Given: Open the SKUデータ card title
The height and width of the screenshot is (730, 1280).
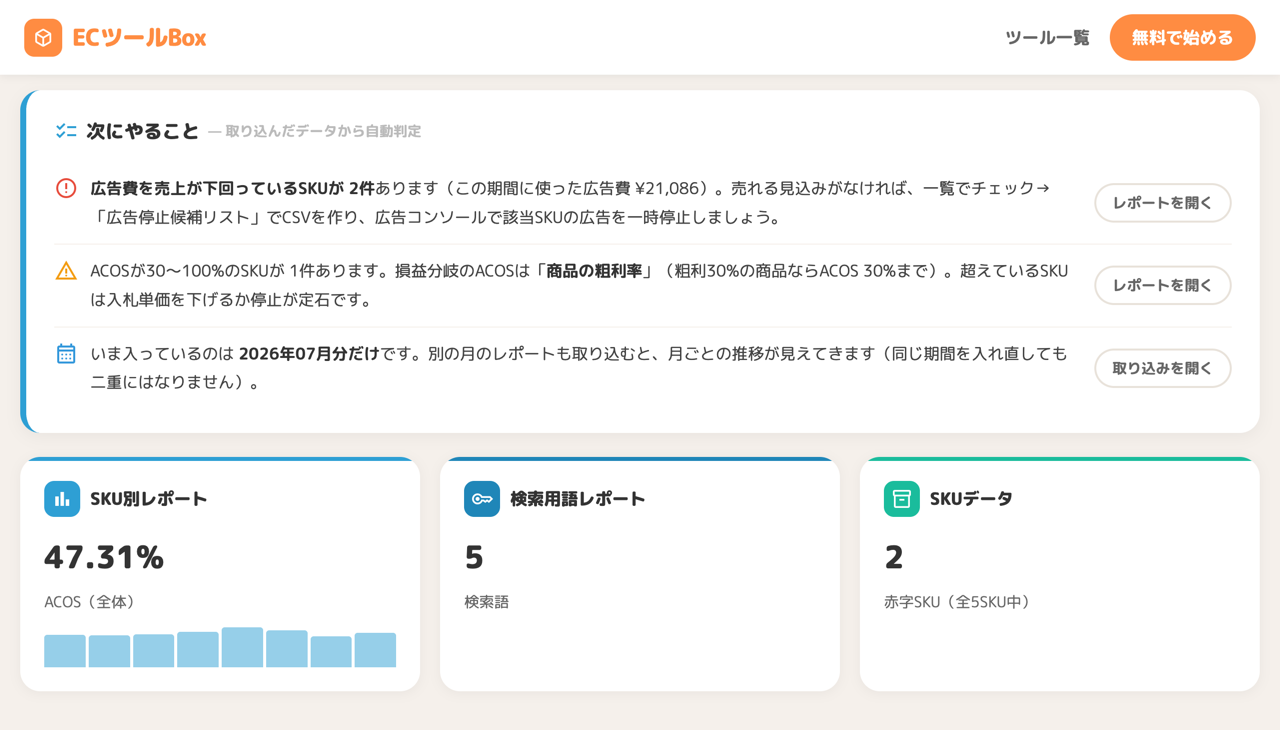Looking at the screenshot, I should [971, 499].
